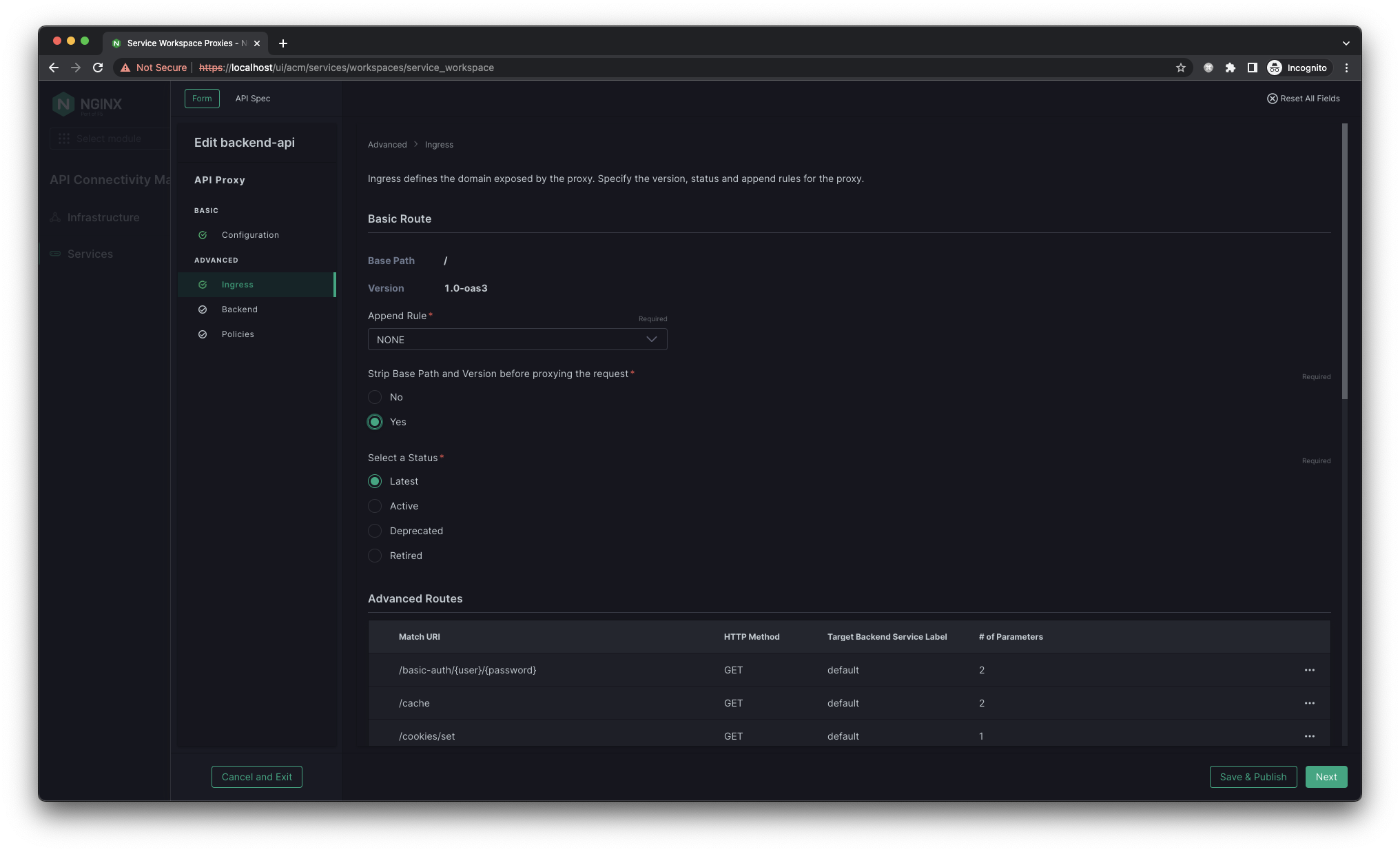Reload the page with refresh icon

(98, 68)
